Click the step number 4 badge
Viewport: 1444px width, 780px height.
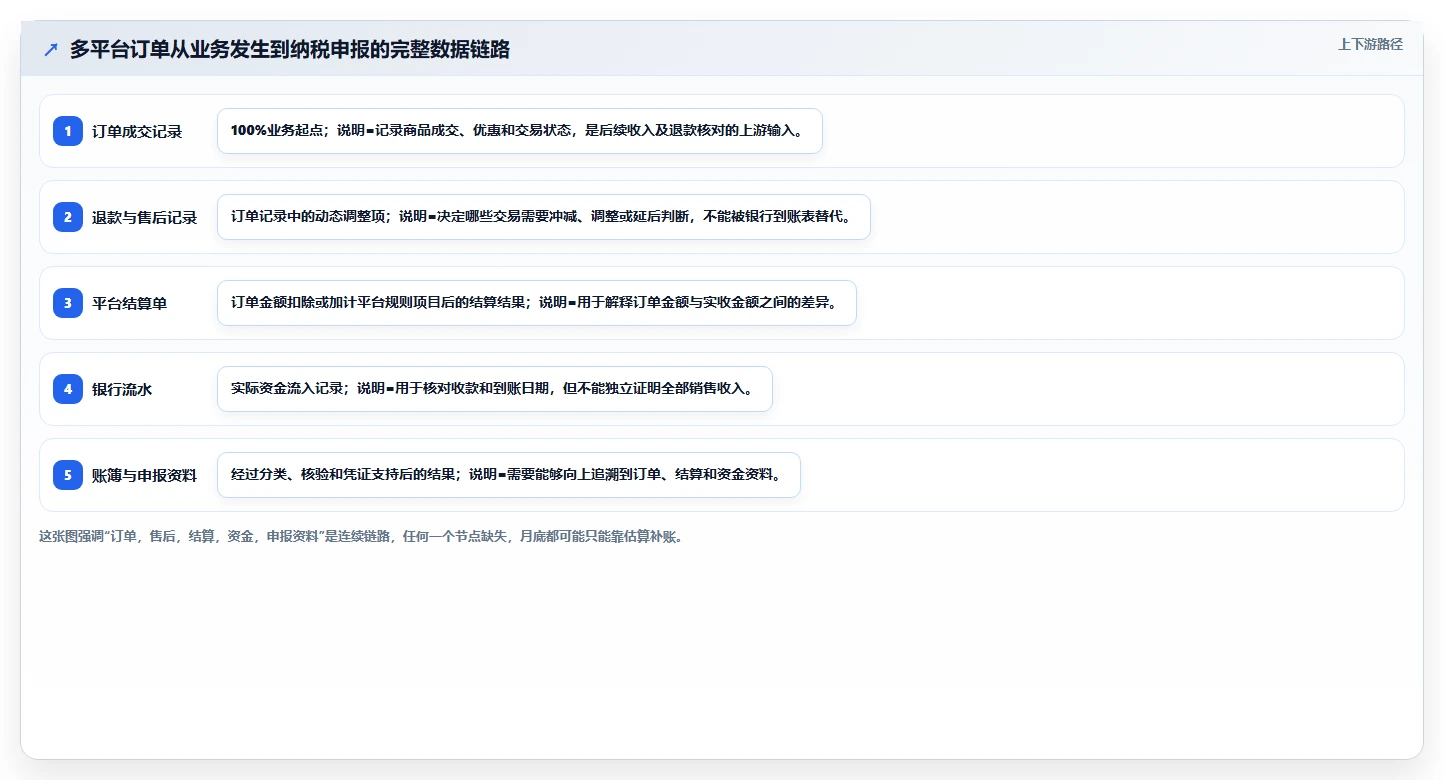pos(68,389)
